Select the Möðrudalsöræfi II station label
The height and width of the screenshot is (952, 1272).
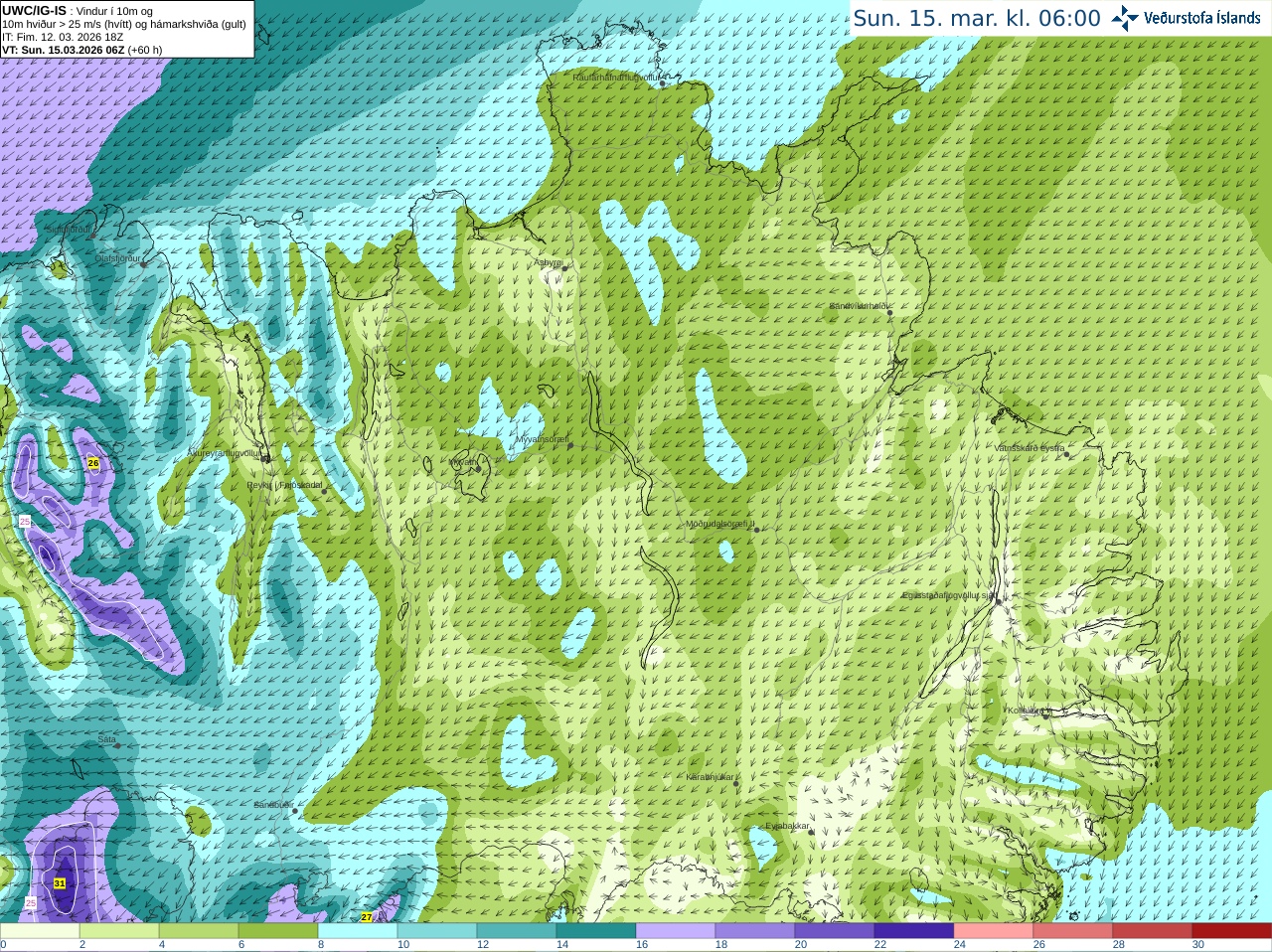(x=720, y=524)
